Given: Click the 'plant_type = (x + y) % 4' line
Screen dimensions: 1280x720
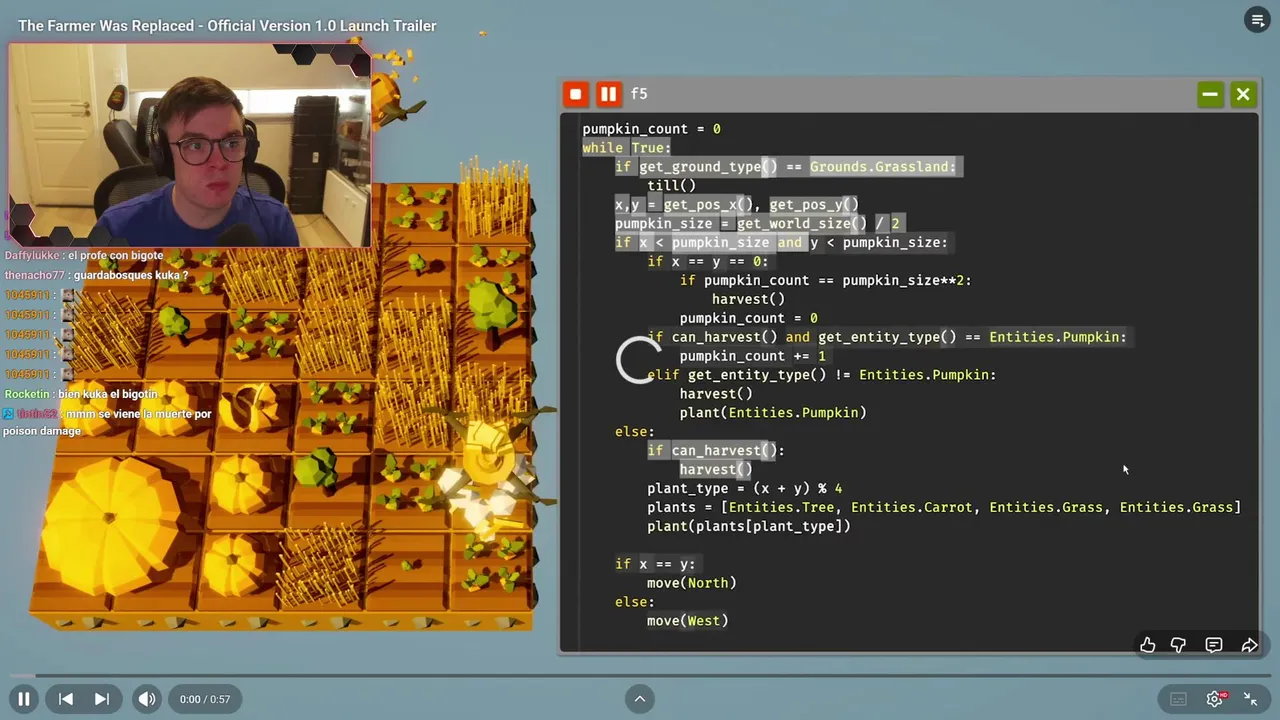Looking at the screenshot, I should pos(745,488).
